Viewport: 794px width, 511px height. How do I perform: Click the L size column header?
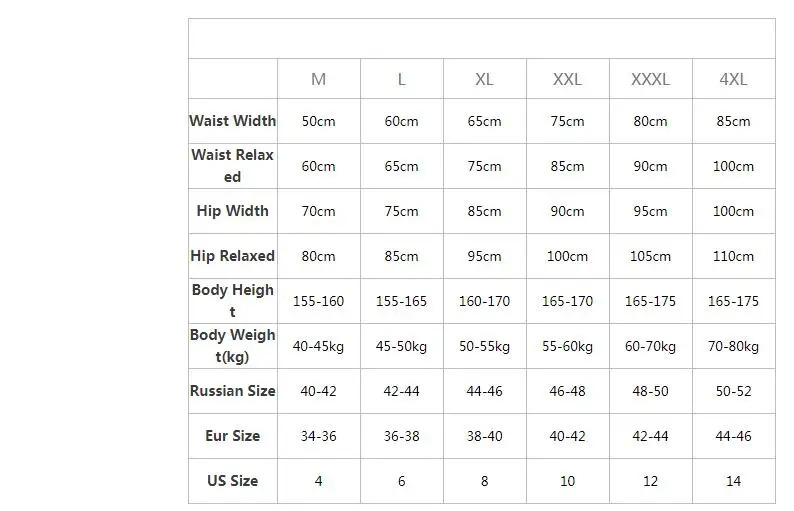(x=401, y=79)
